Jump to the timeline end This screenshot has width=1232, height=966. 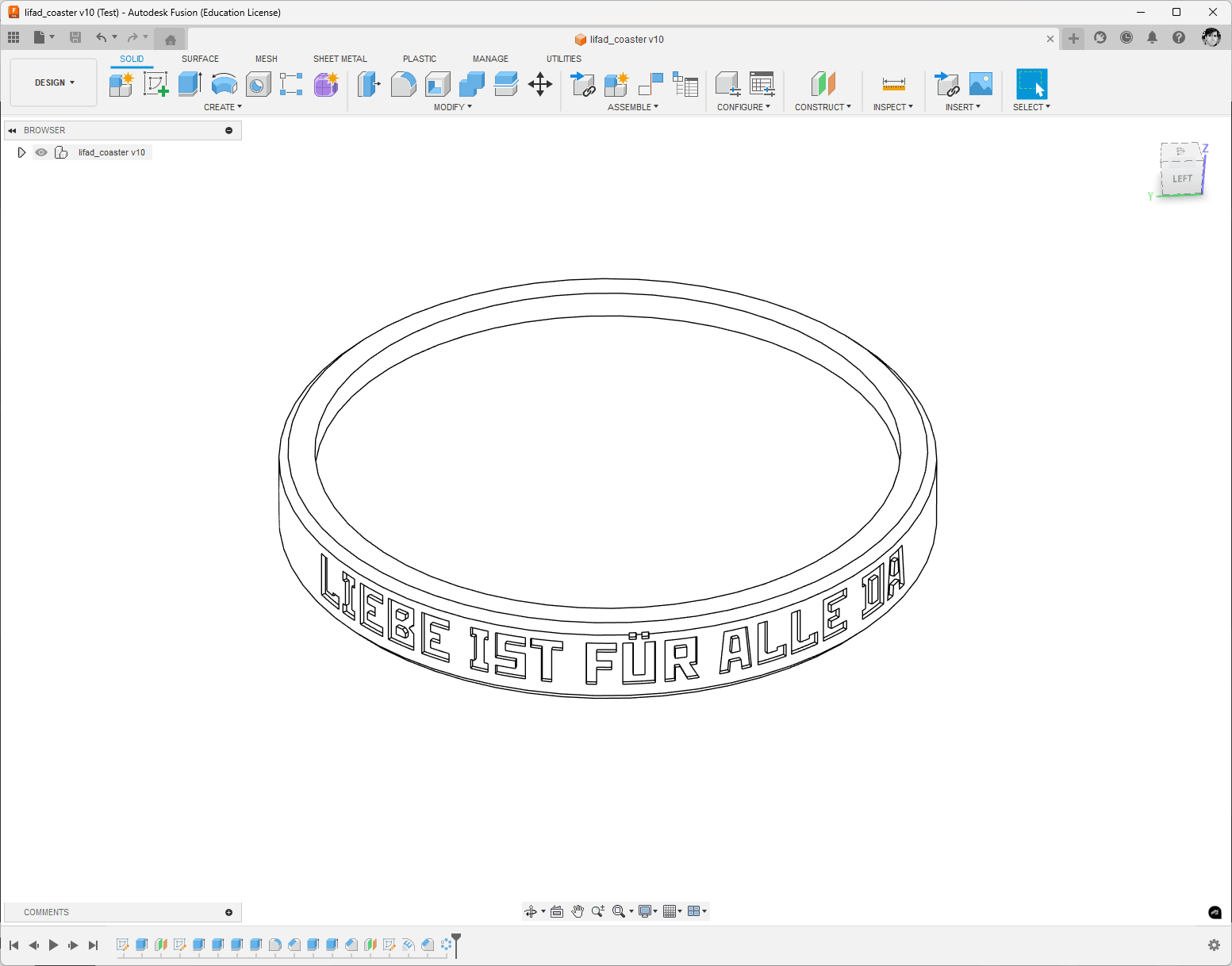tap(93, 945)
